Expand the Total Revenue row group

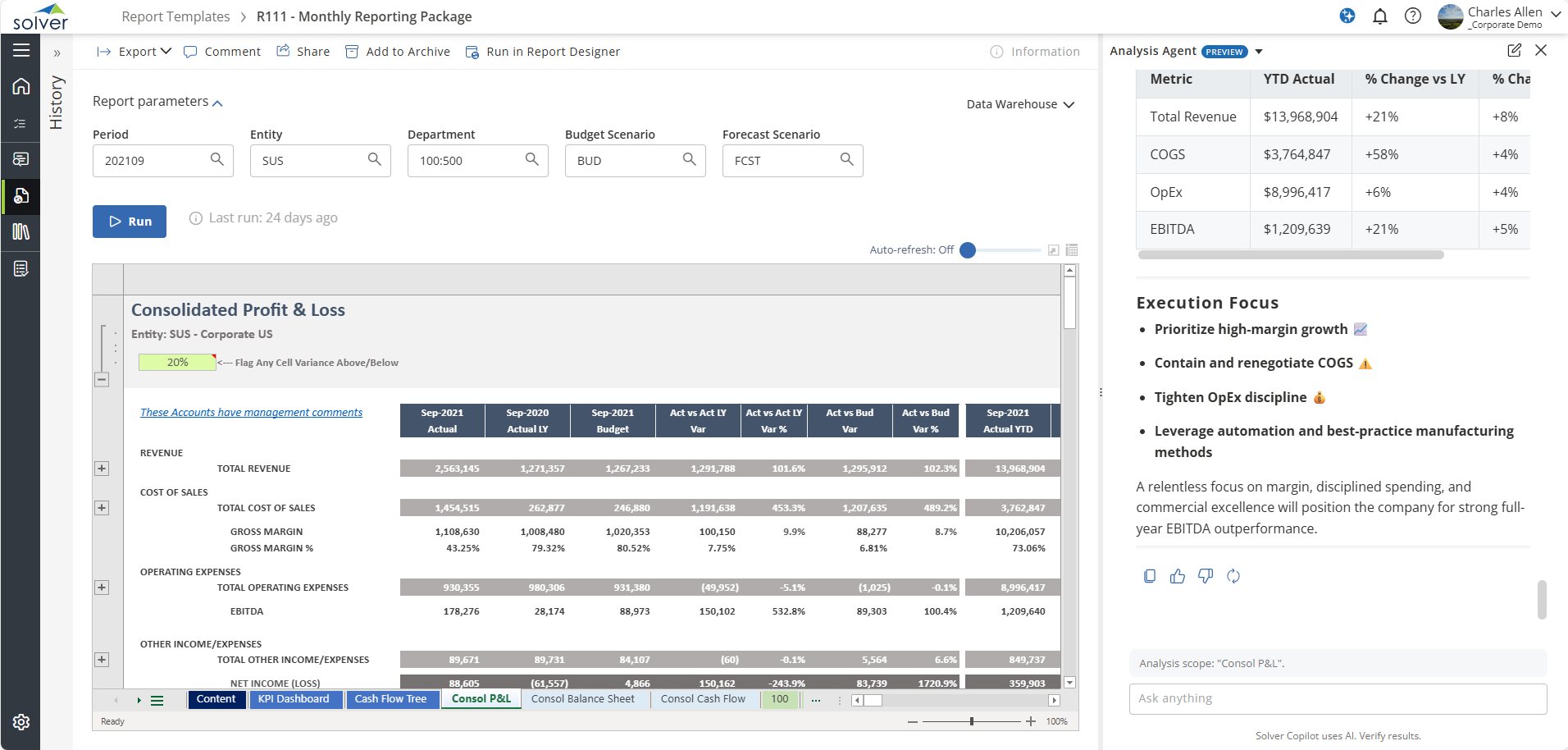102,469
